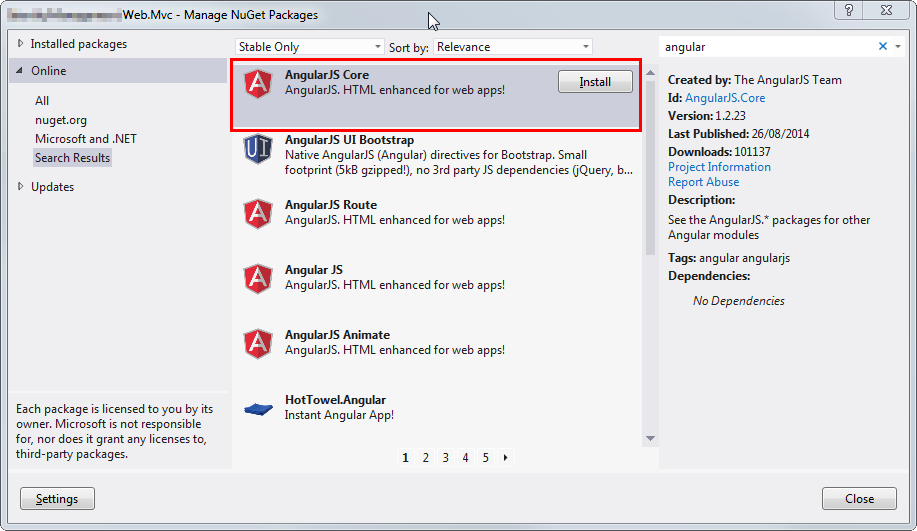Screen dimensions: 917x531
Task: Open help with the question mark button
Action: tap(849, 10)
